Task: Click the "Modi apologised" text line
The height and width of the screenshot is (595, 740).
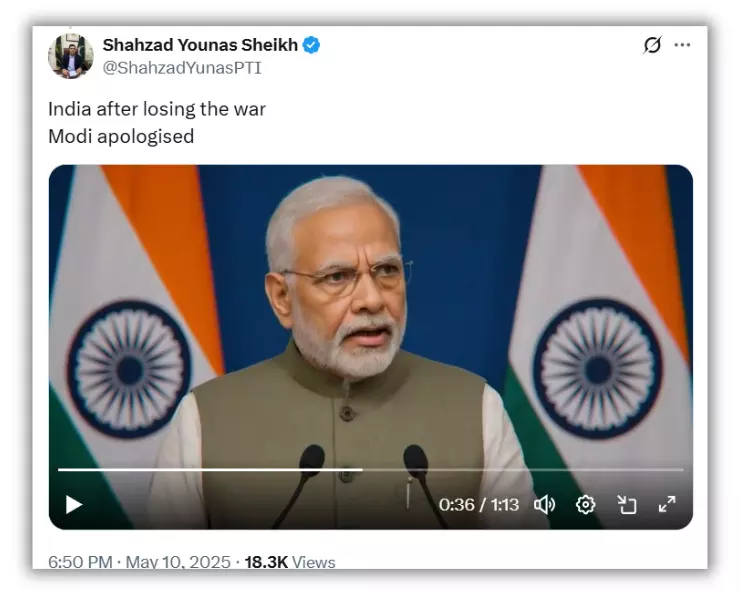Action: [x=121, y=136]
